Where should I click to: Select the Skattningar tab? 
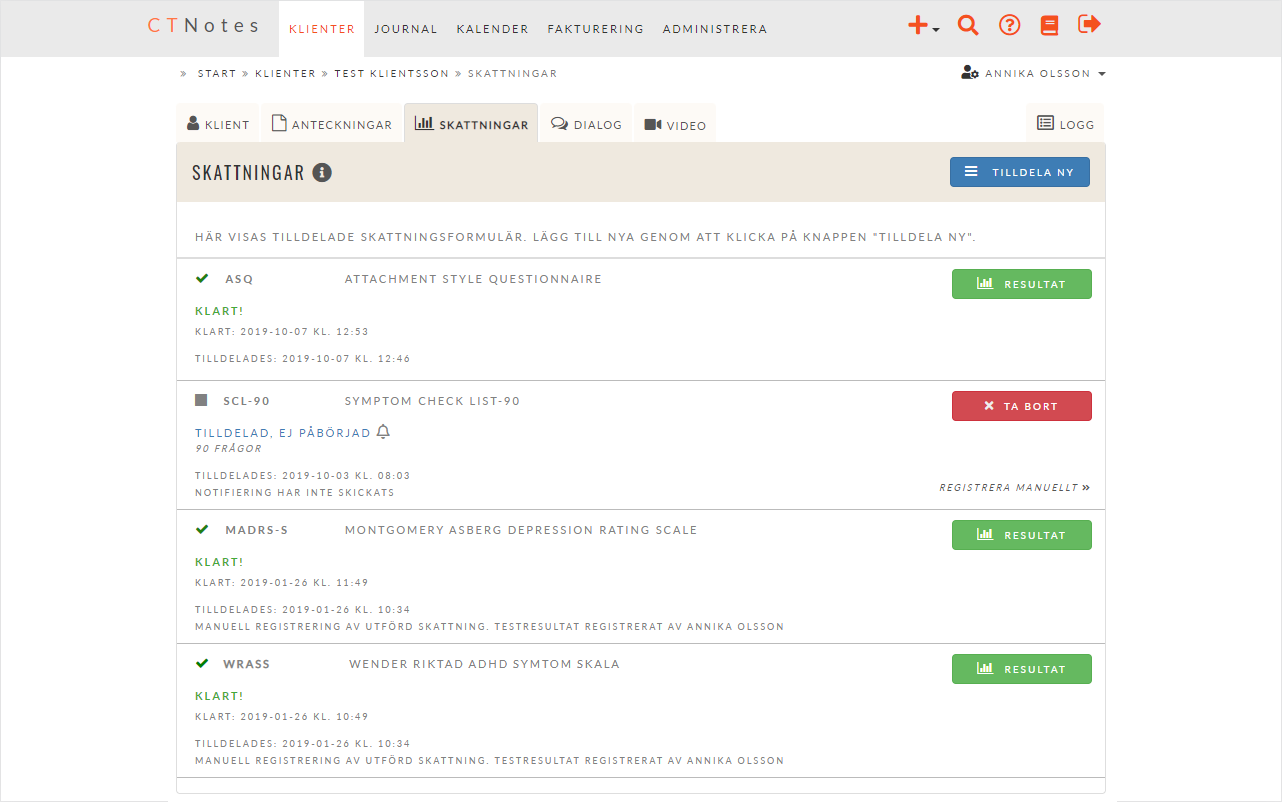pyautogui.click(x=471, y=124)
